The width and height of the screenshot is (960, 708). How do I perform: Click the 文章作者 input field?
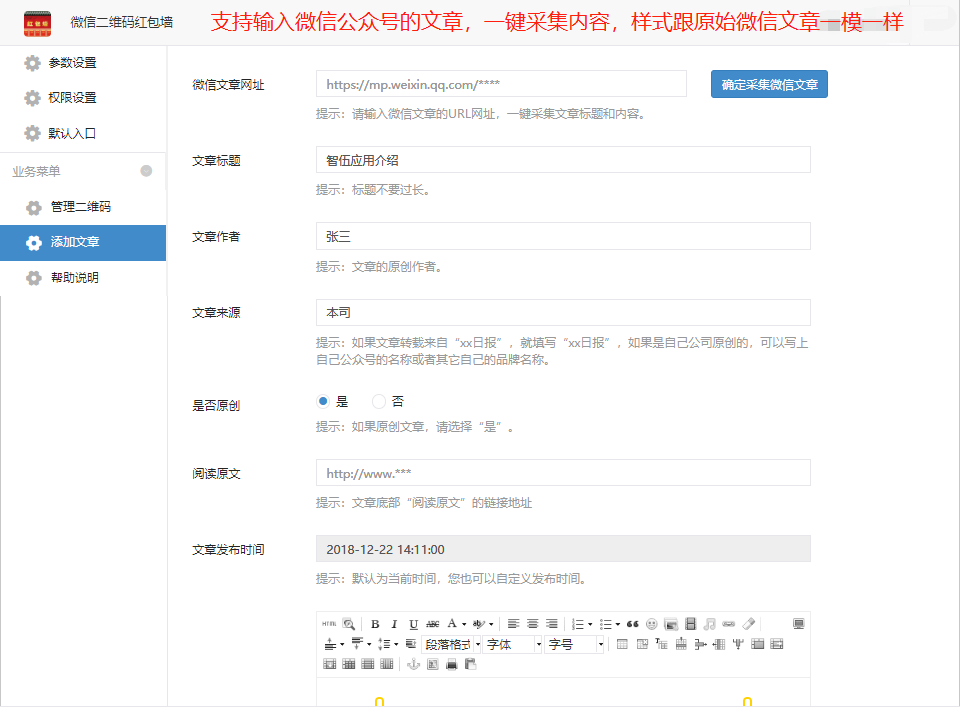point(563,236)
